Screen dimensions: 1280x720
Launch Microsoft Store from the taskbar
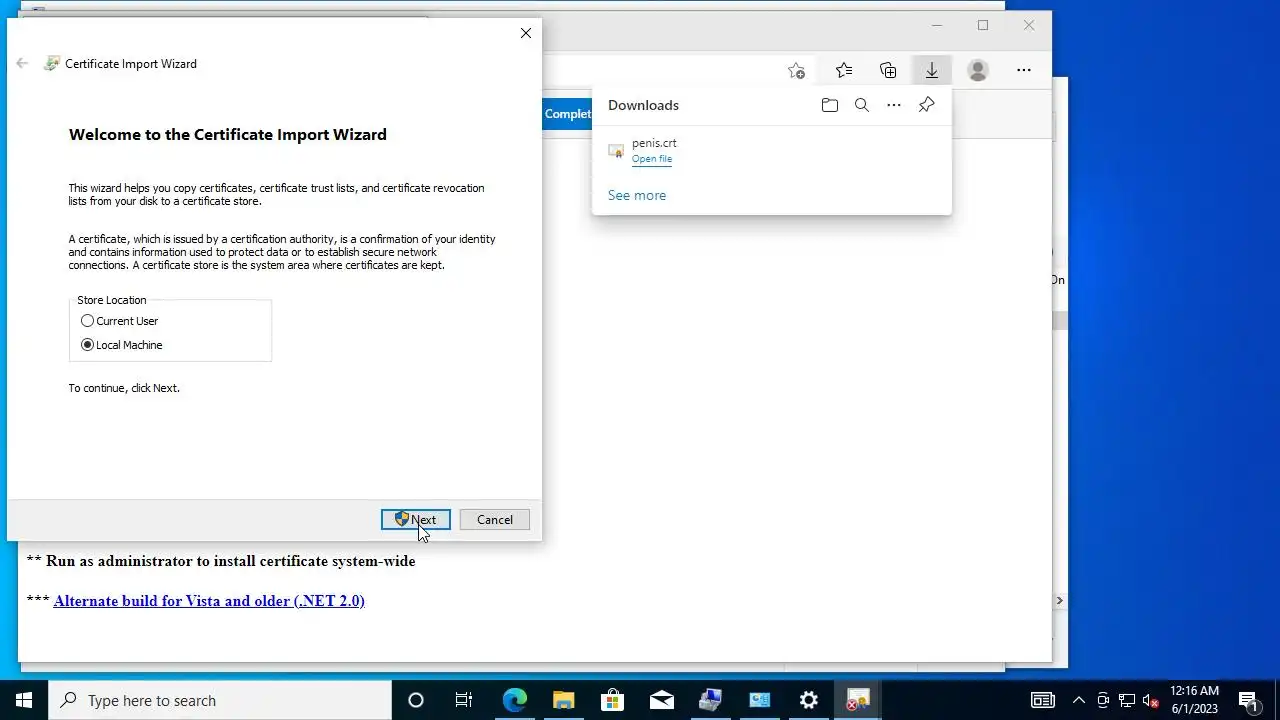point(612,700)
